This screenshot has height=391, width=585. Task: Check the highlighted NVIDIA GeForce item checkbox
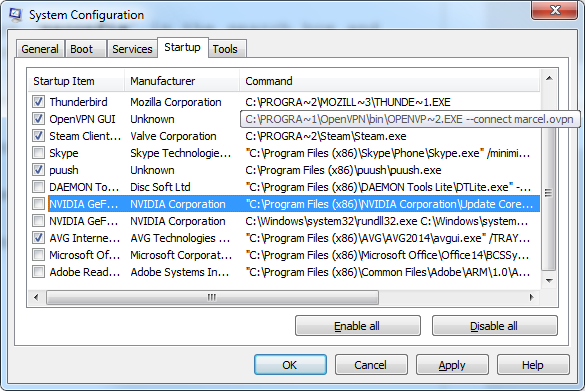point(38,204)
